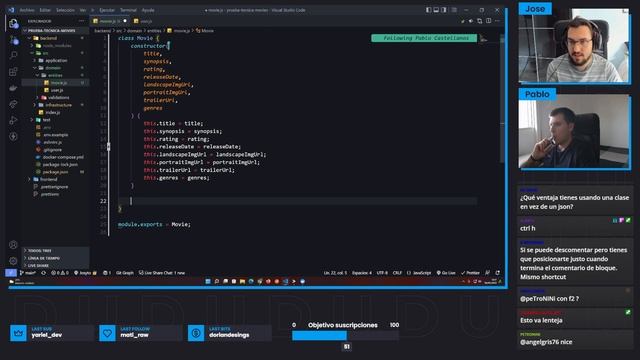Open the Docker view whale icon
The width and height of the screenshot is (640, 360).
point(13,88)
